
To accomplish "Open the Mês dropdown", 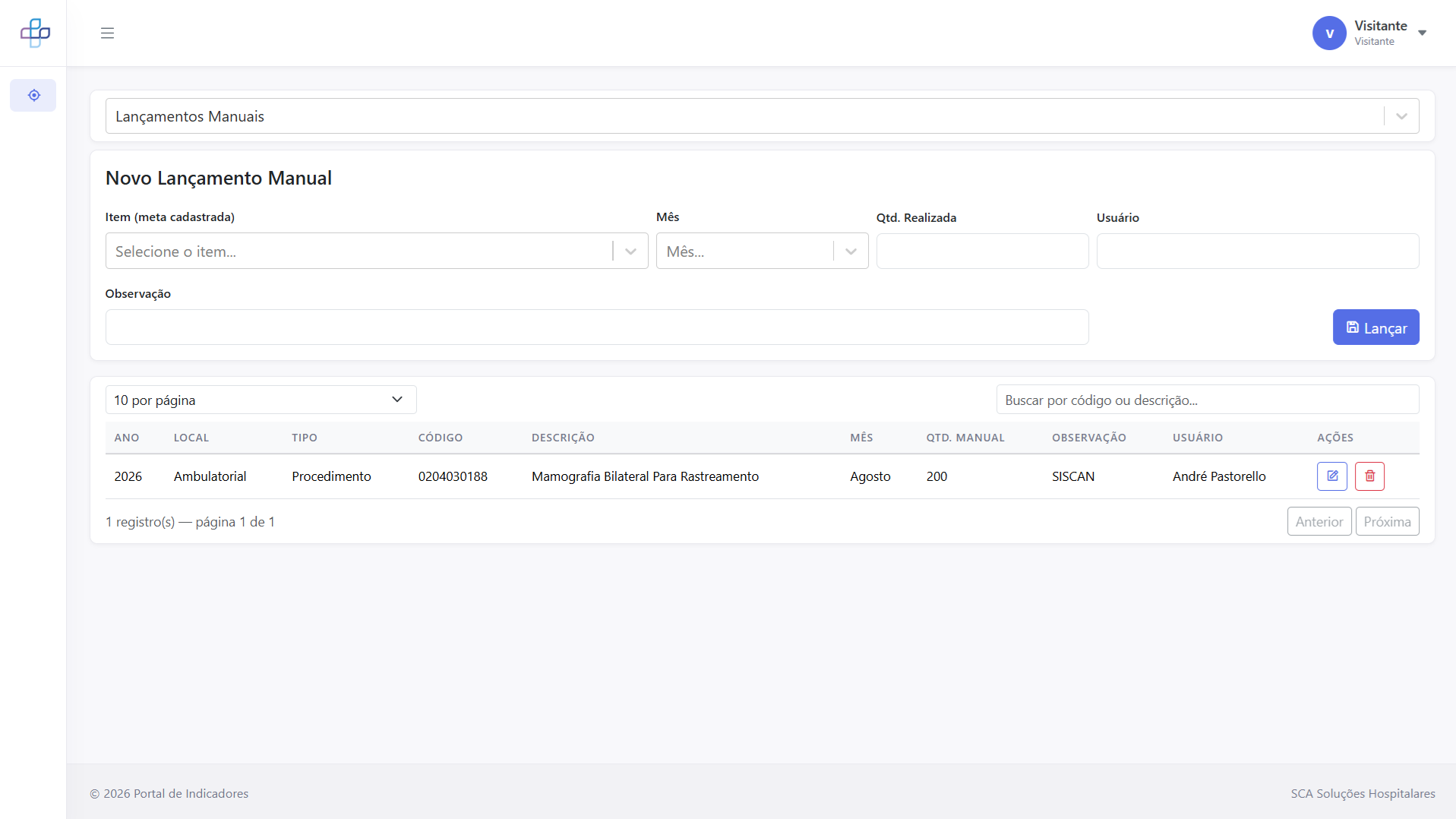I will [x=762, y=251].
